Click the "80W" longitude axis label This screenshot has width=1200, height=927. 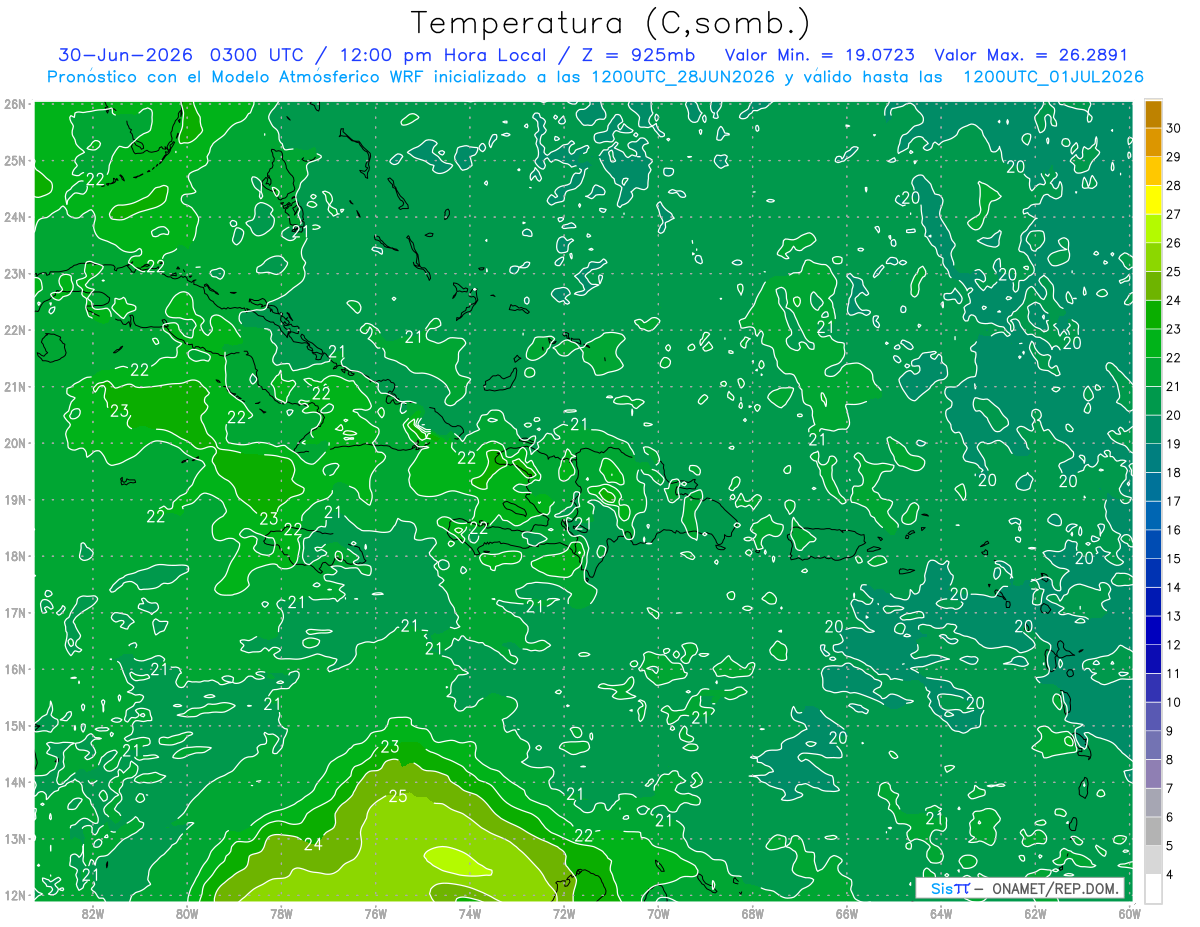186,912
